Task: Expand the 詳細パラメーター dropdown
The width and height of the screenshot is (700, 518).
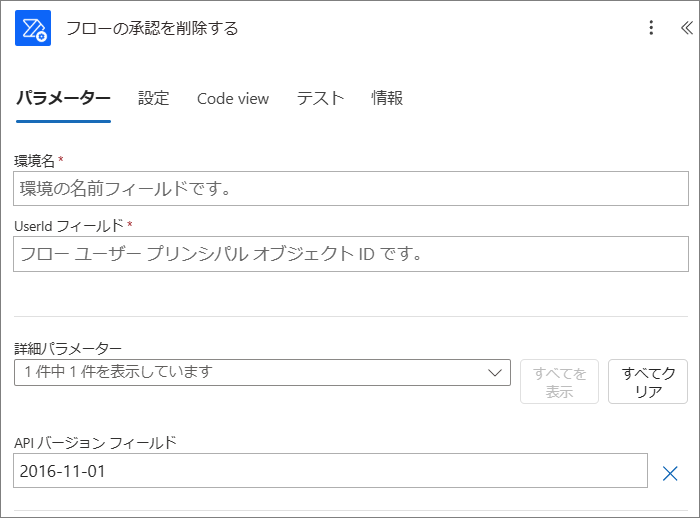Action: pos(262,372)
